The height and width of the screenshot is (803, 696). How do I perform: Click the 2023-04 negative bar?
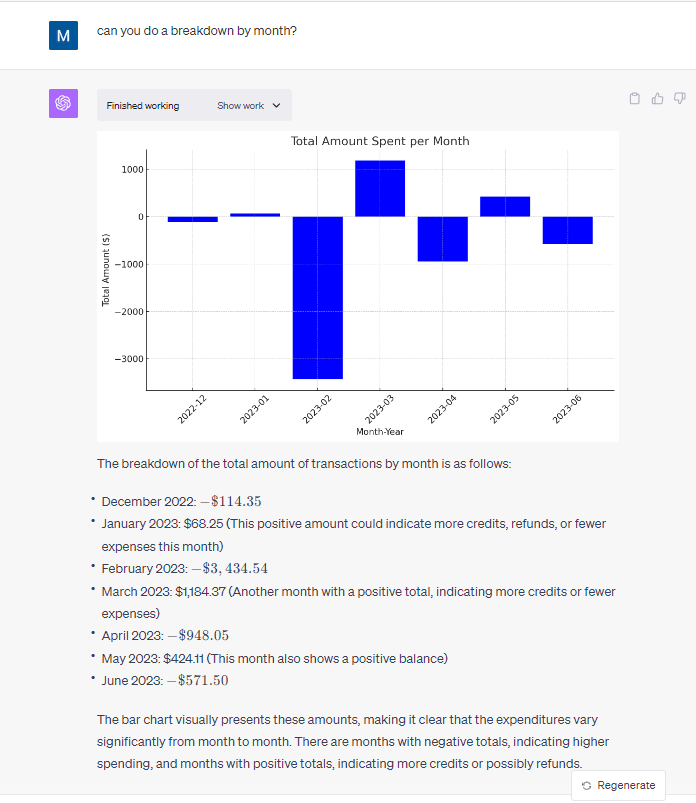[x=442, y=238]
